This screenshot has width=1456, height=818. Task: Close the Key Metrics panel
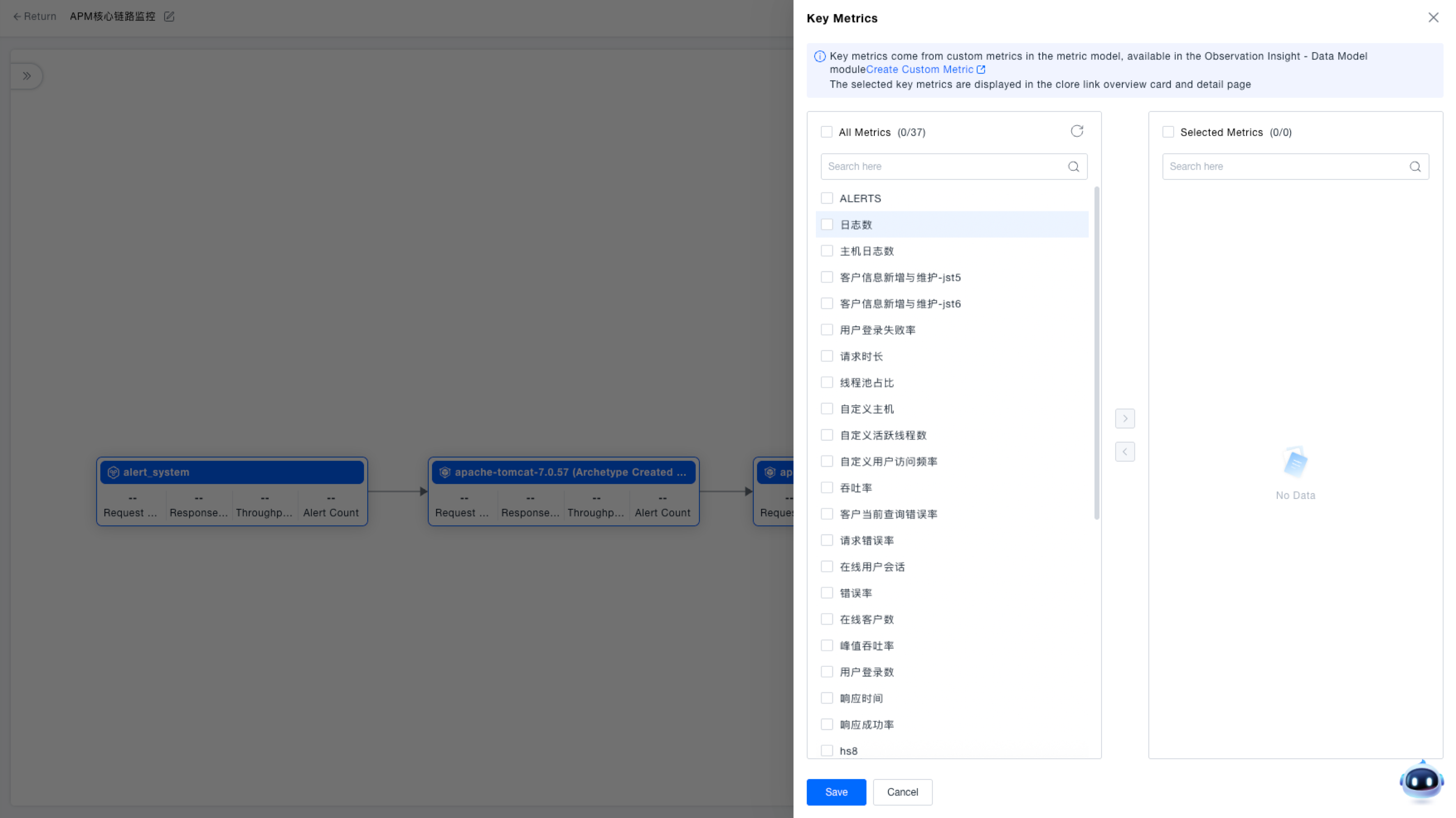click(1433, 17)
